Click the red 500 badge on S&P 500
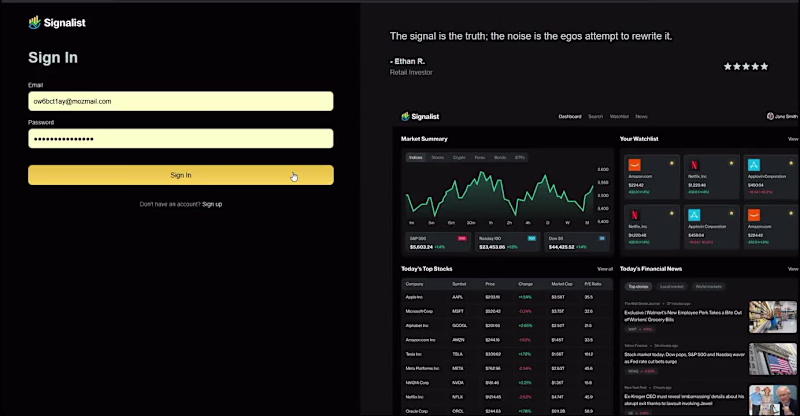 tap(462, 238)
